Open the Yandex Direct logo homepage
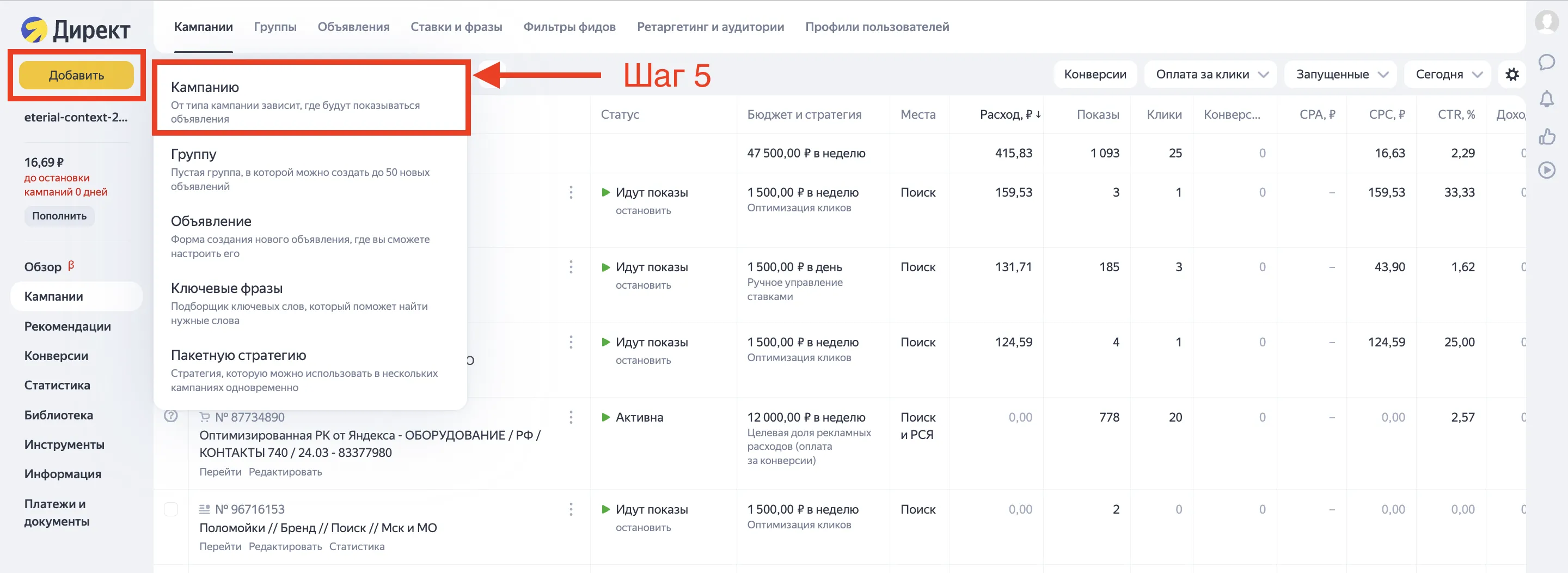 pyautogui.click(x=76, y=27)
